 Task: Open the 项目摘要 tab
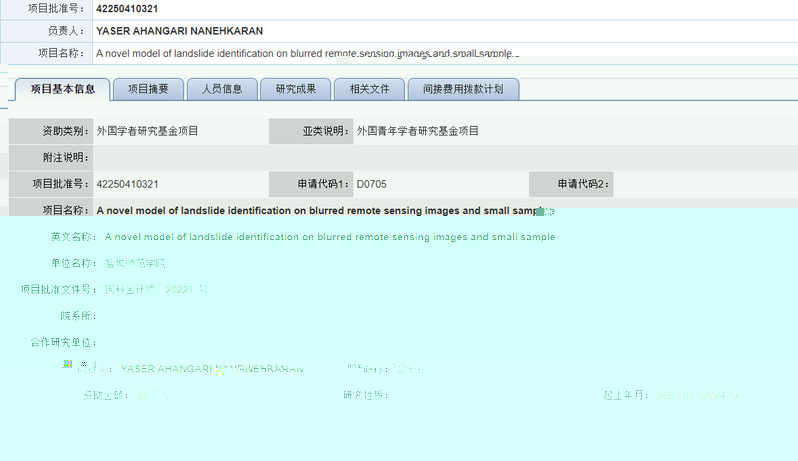(147, 89)
